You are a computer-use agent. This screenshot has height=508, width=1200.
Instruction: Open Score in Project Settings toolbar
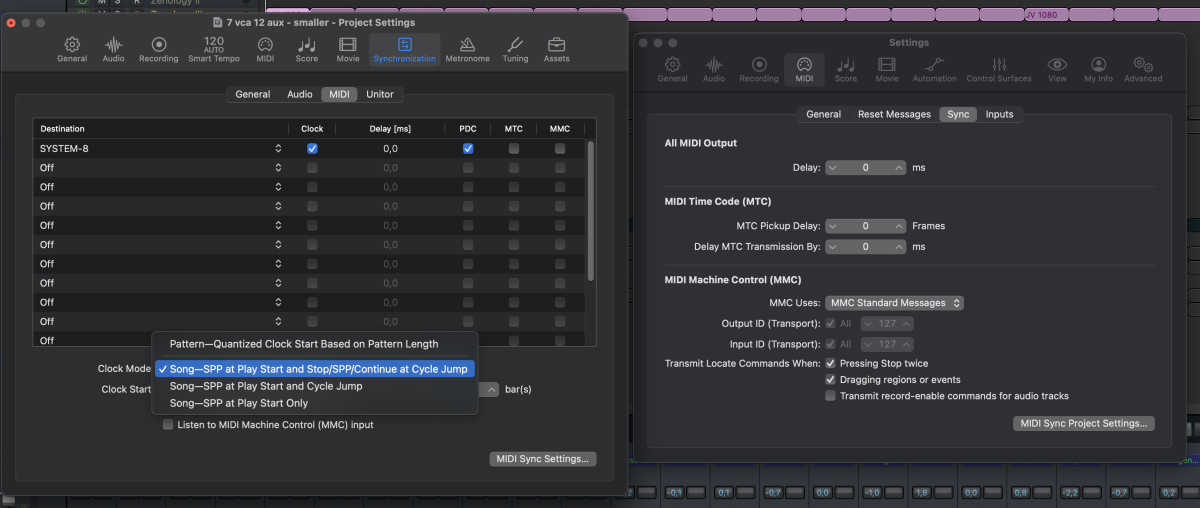(307, 50)
